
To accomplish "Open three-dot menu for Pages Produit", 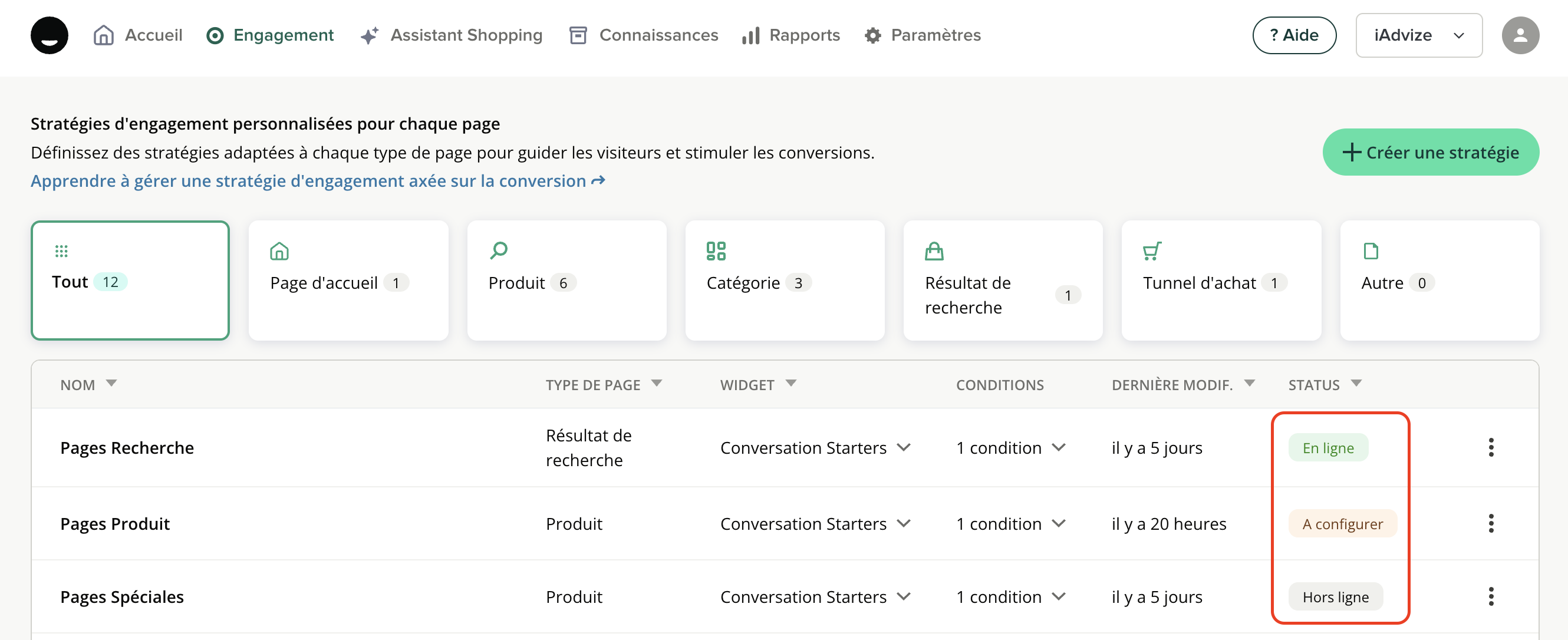I will (1491, 523).
